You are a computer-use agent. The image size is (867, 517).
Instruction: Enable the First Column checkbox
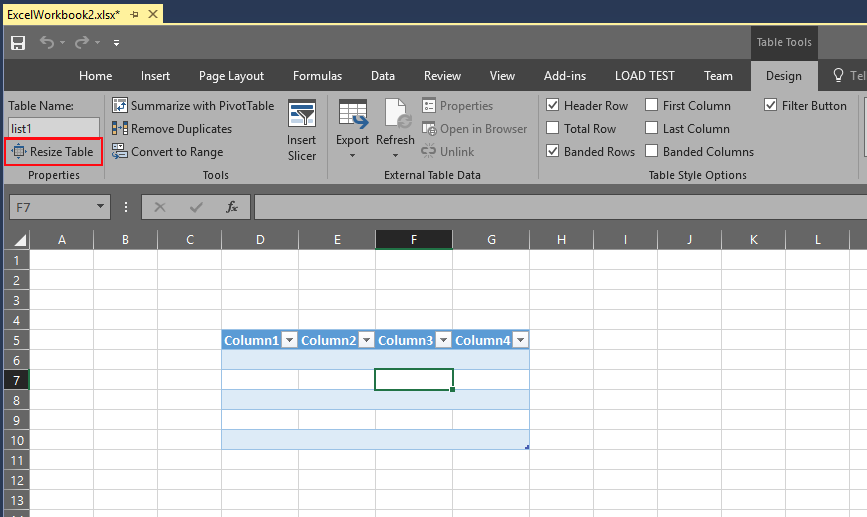(x=651, y=105)
